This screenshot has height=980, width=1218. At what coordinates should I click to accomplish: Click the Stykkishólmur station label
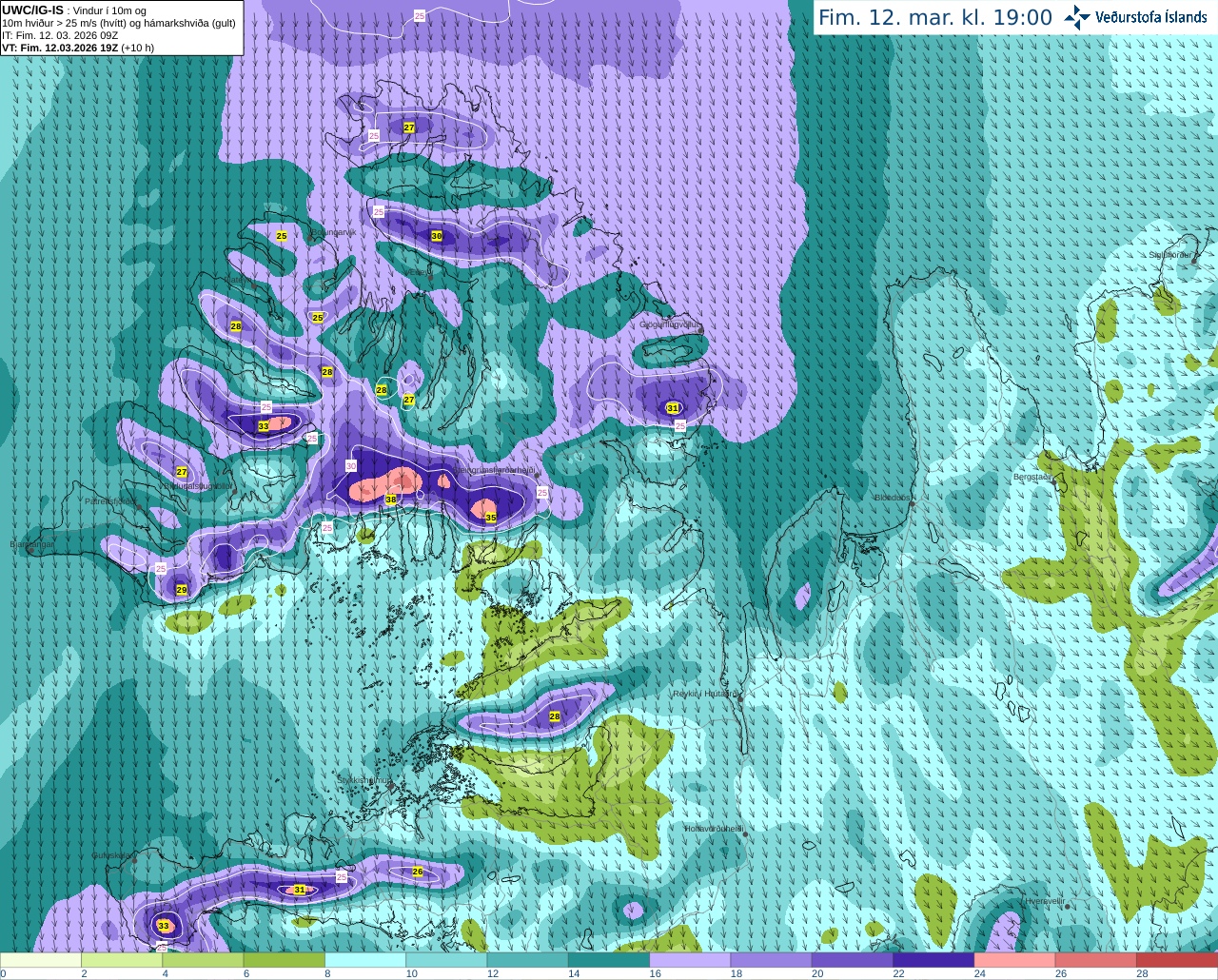tap(364, 780)
